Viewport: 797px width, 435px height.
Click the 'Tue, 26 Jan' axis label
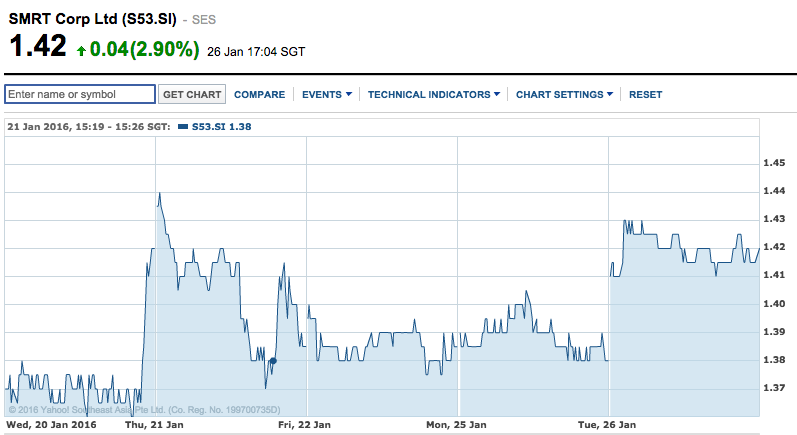click(x=607, y=424)
